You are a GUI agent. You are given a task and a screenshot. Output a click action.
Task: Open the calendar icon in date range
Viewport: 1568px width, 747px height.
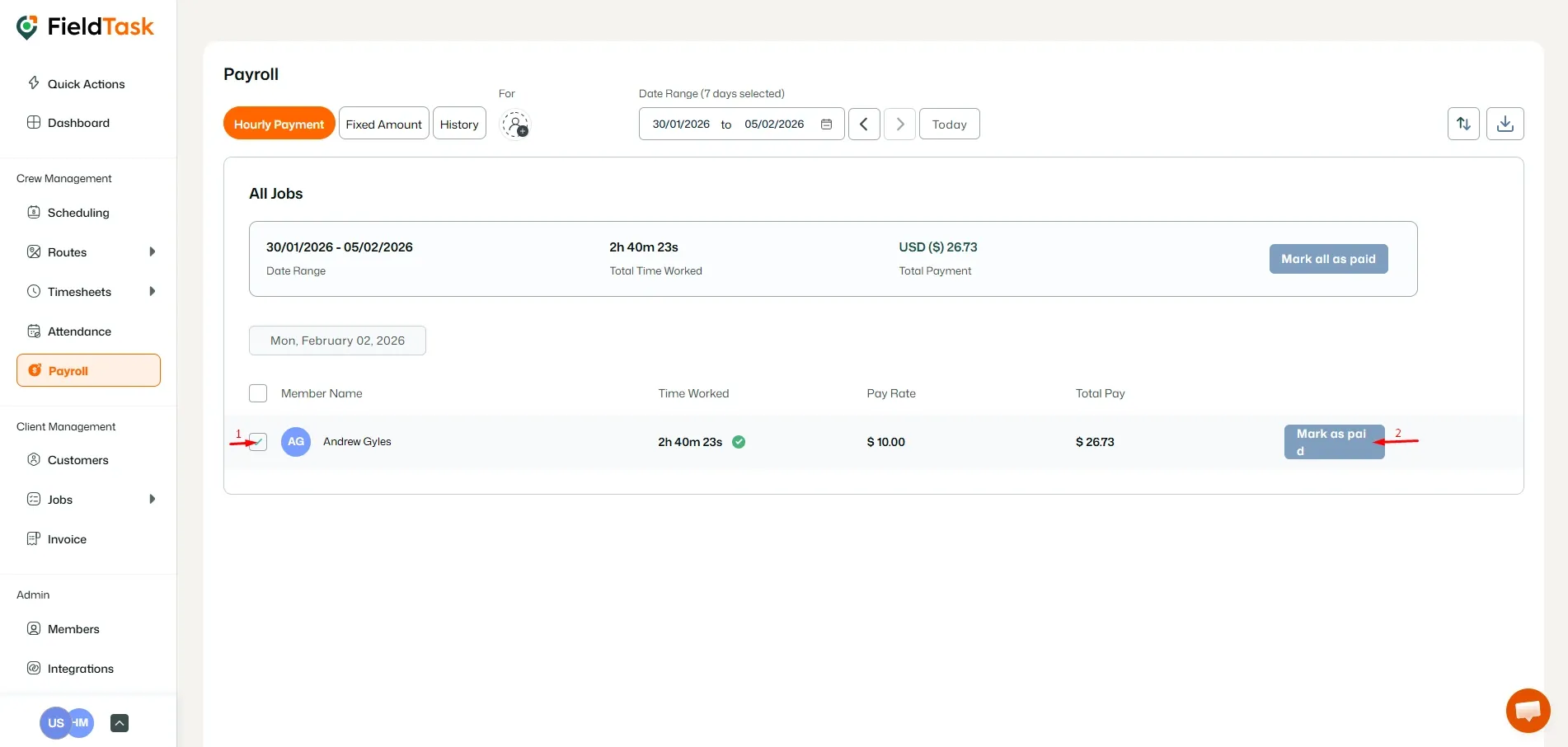827,123
